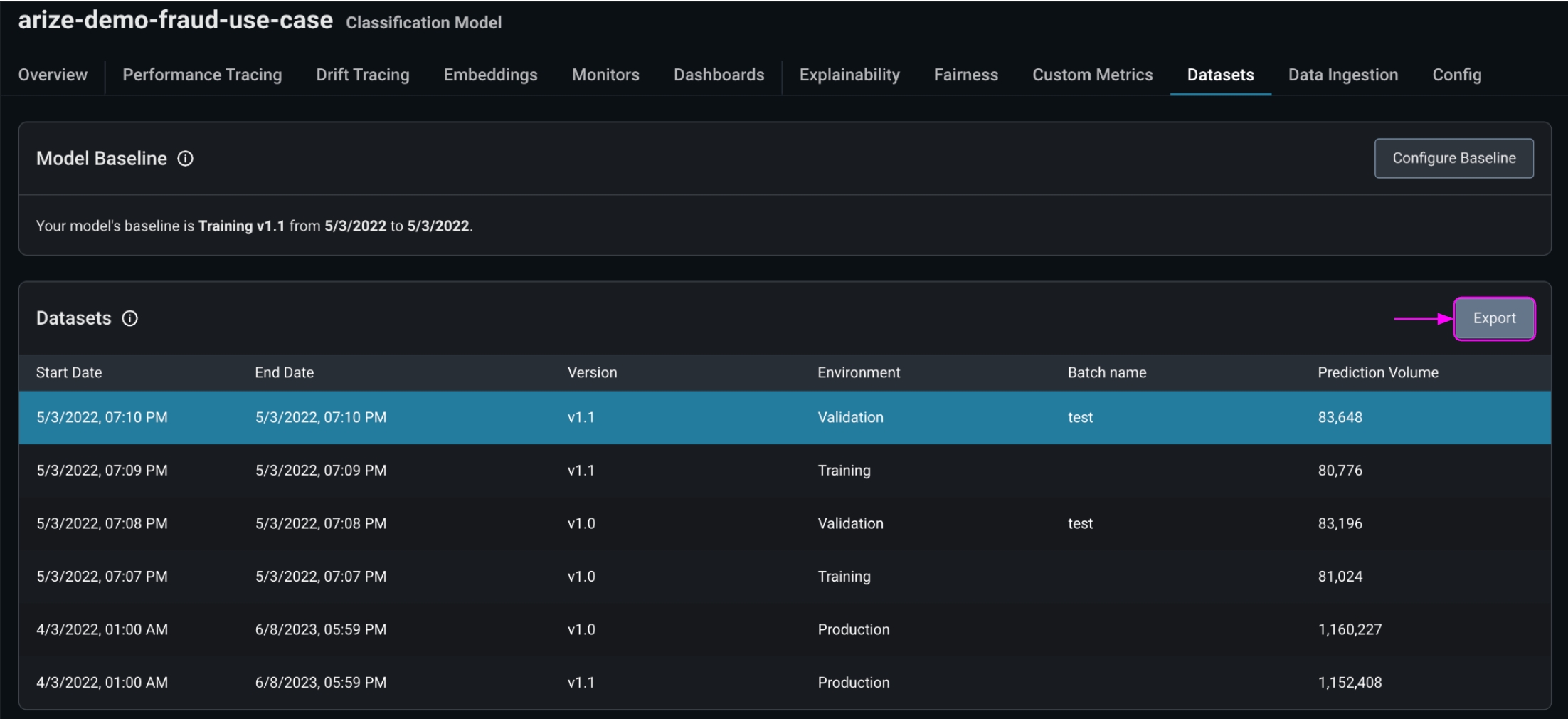This screenshot has height=719, width=1568.
Task: Open the Config tab
Action: 1456,75
